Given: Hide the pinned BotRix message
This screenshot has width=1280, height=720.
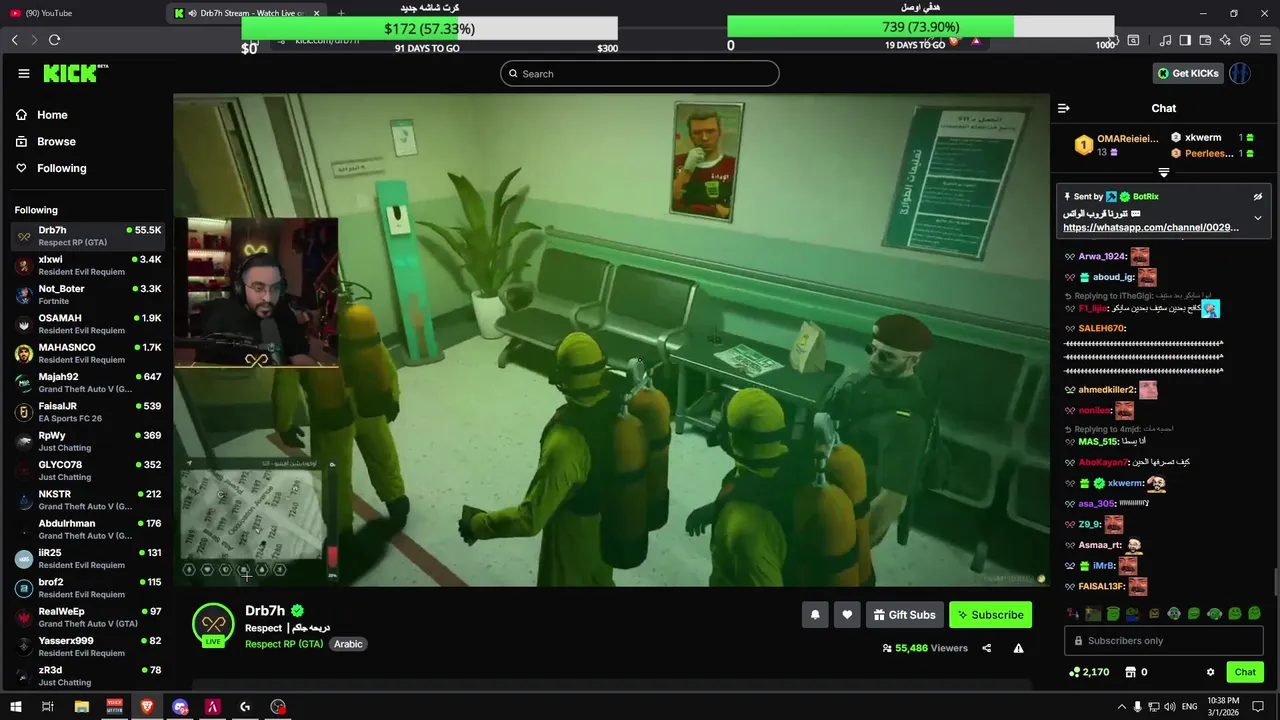Looking at the screenshot, I should 1258,197.
